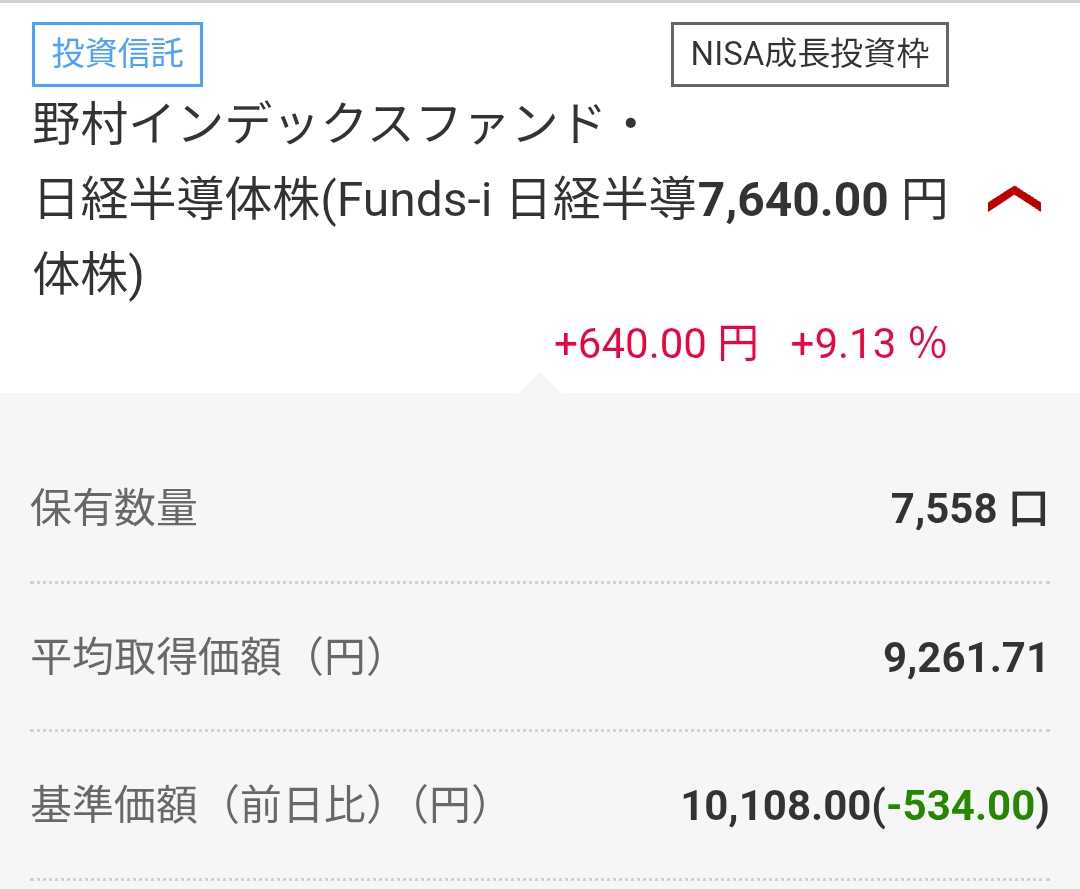Click the 7,558 口 holding quantity value
The width and height of the screenshot is (1080, 889).
click(944, 509)
